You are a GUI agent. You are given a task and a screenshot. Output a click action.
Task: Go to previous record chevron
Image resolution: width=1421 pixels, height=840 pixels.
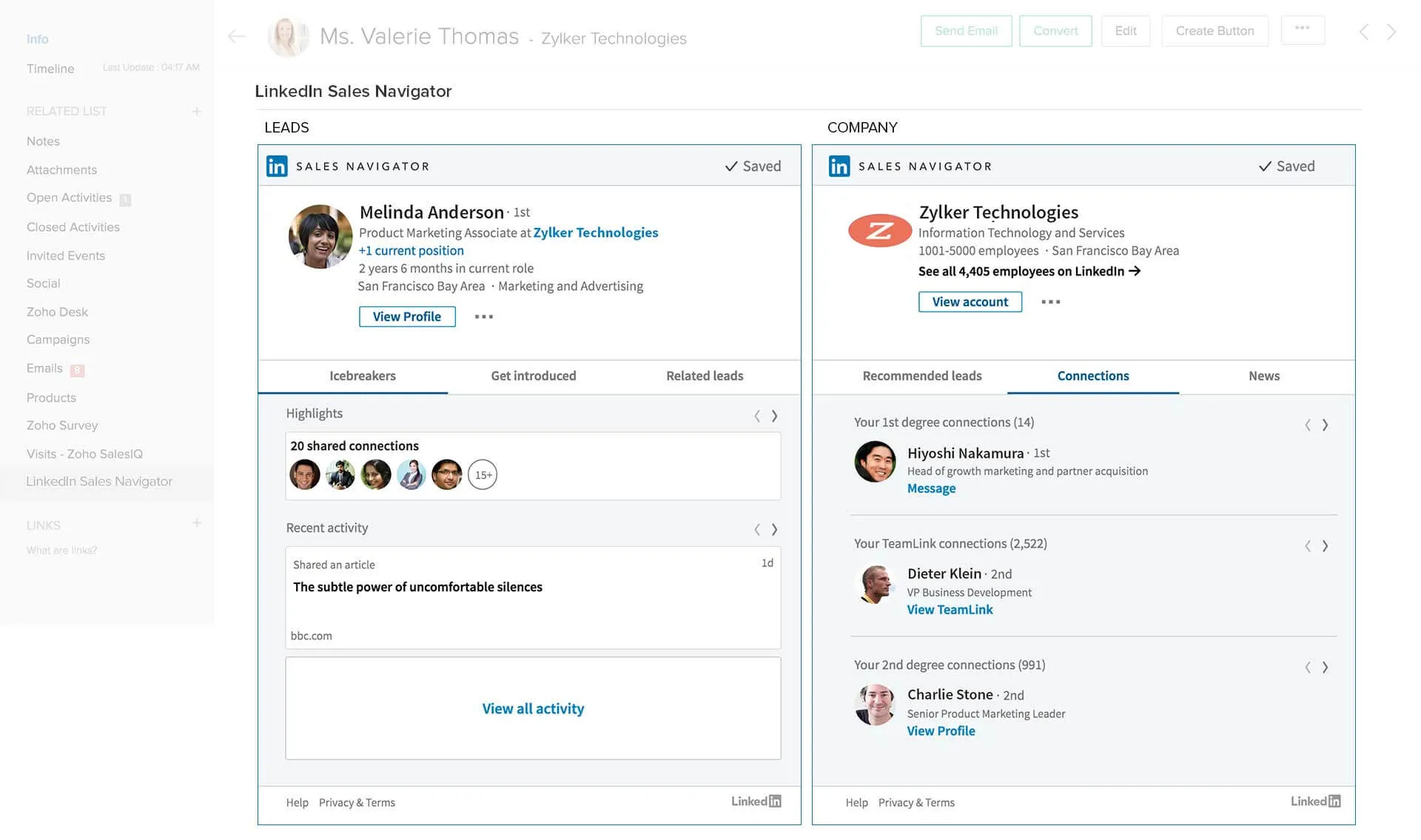tap(1364, 32)
